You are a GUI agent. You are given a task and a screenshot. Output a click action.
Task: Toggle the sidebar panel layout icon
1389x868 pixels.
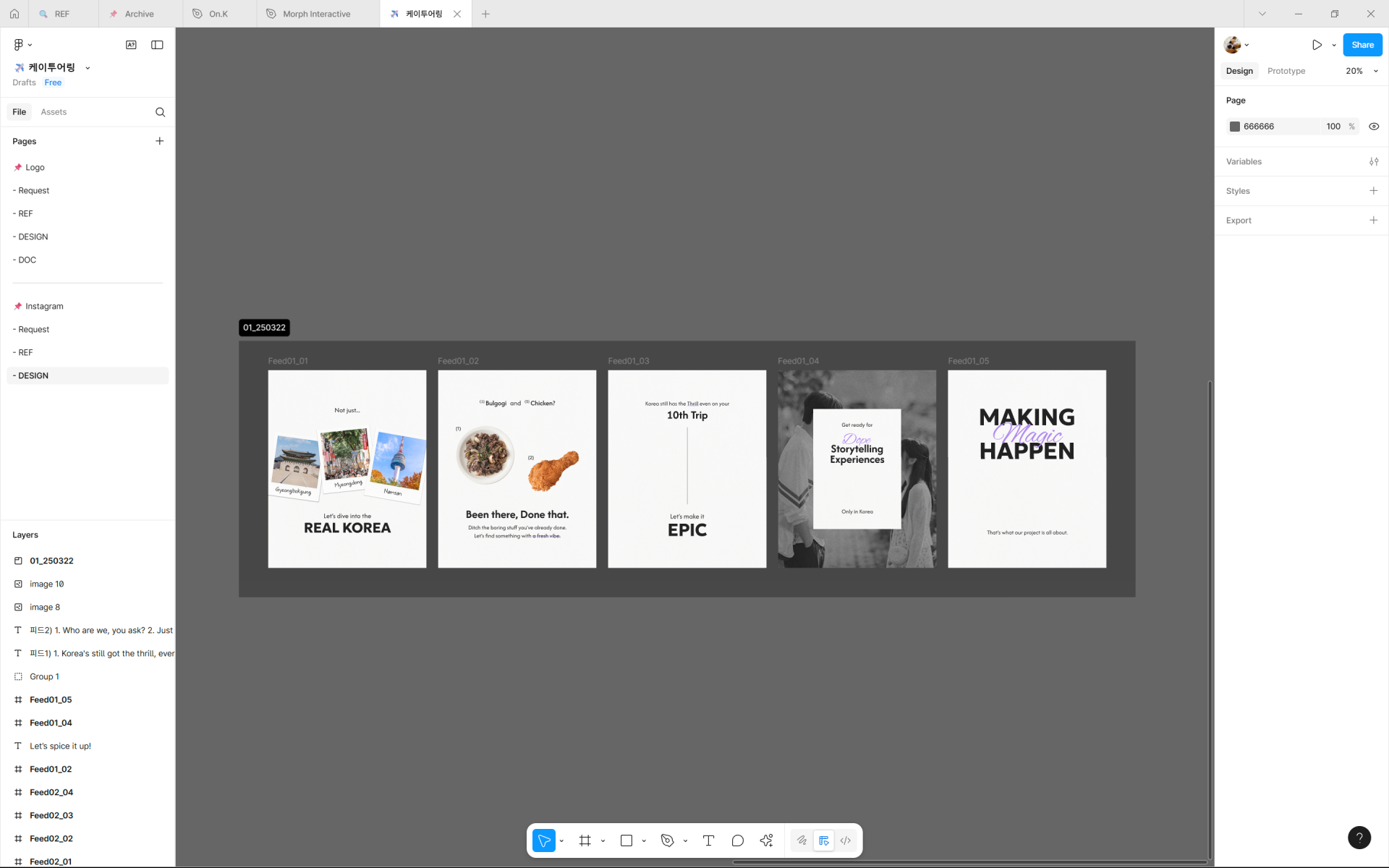[157, 45]
